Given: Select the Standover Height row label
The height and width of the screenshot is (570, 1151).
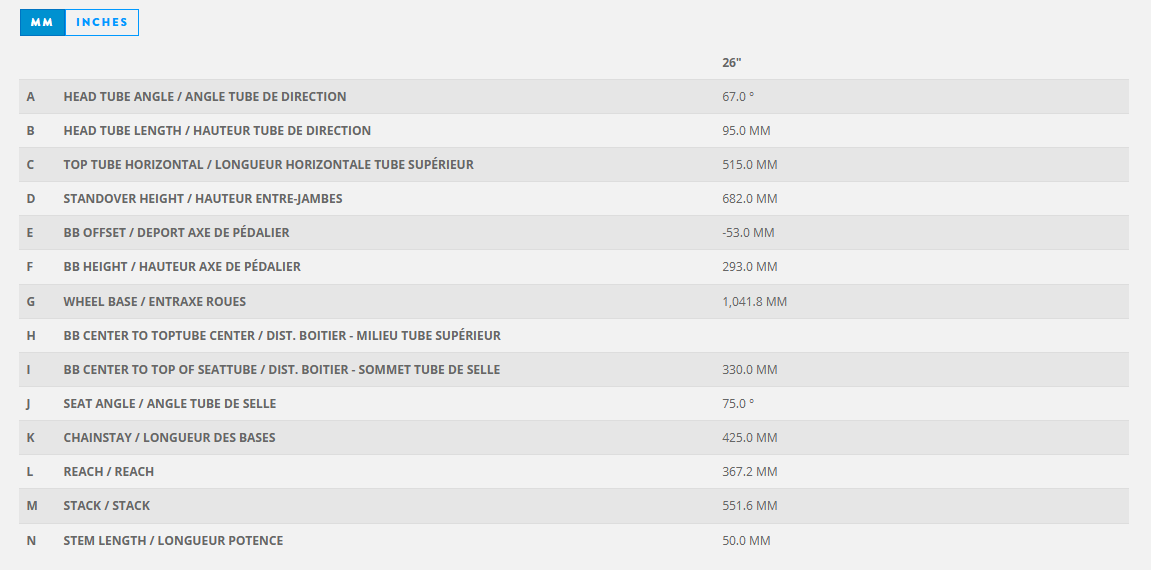Looking at the screenshot, I should pyautogui.click(x=203, y=199).
